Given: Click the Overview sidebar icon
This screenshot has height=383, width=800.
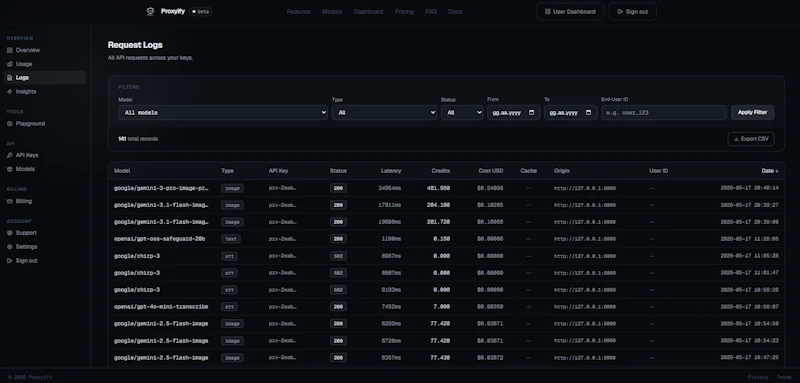Looking at the screenshot, I should [x=10, y=50].
